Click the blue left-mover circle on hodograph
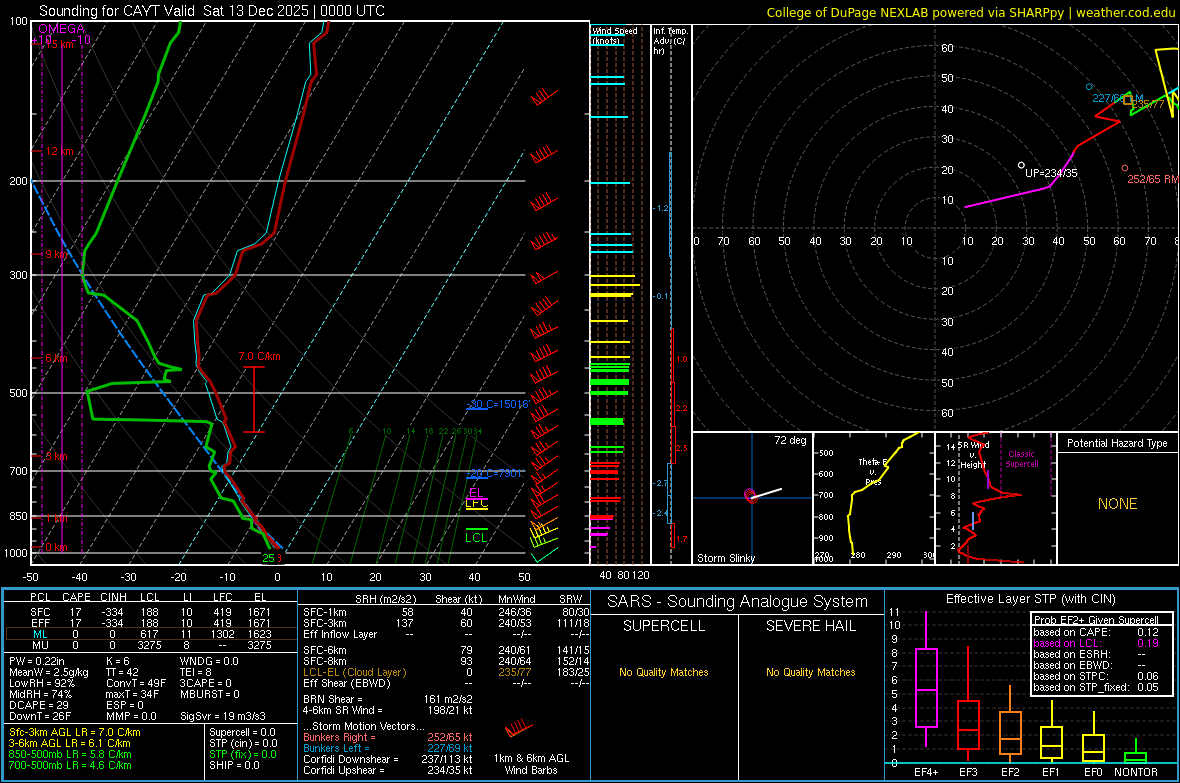Screen dimensions: 1180x783 [x=1089, y=87]
